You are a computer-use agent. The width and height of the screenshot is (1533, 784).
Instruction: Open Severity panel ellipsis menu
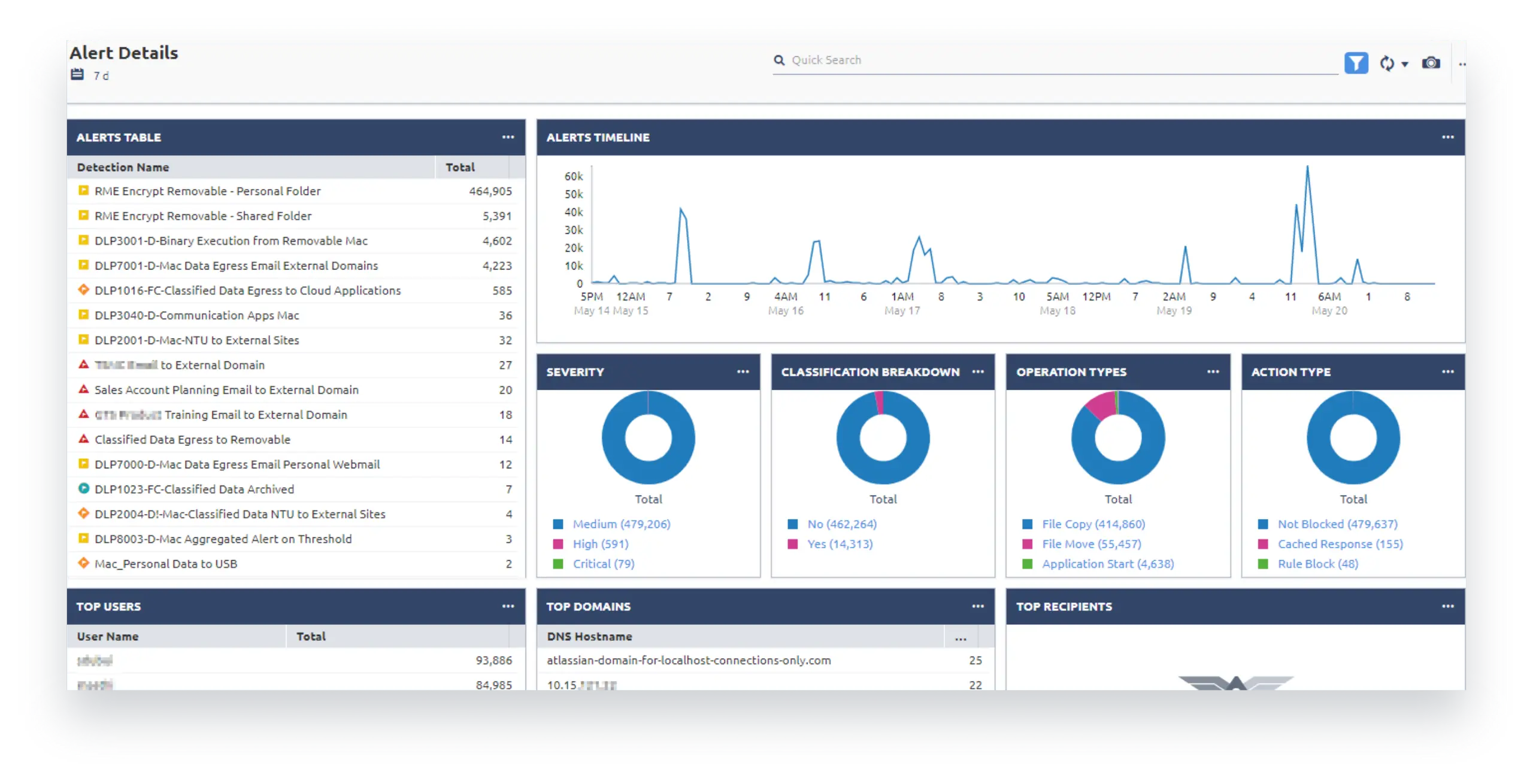743,372
